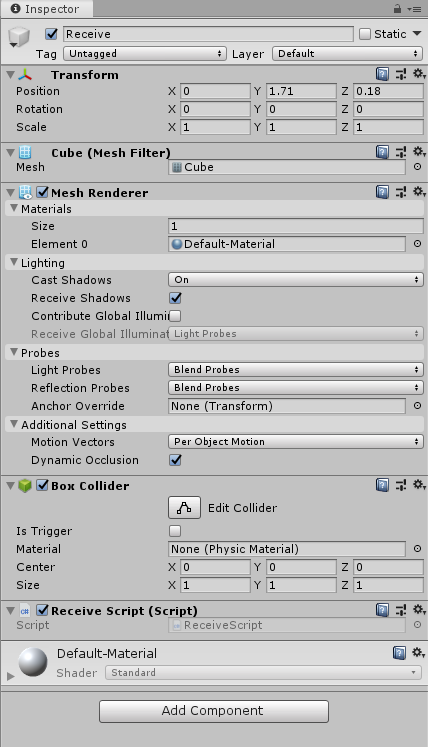Screen dimensions: 428x747
Task: Toggle the Receive GameObject active checkbox
Action: (x=51, y=34)
